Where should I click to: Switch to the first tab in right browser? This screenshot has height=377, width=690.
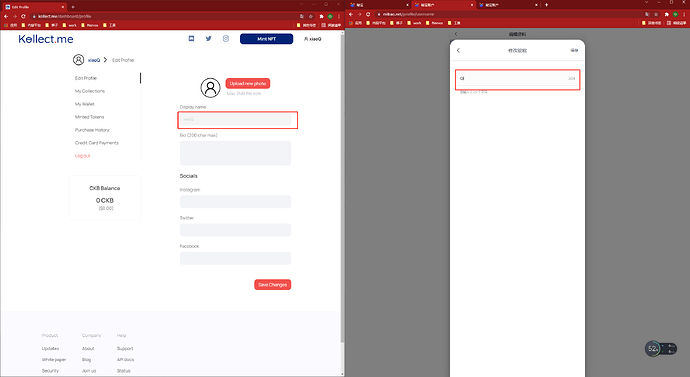point(378,5)
